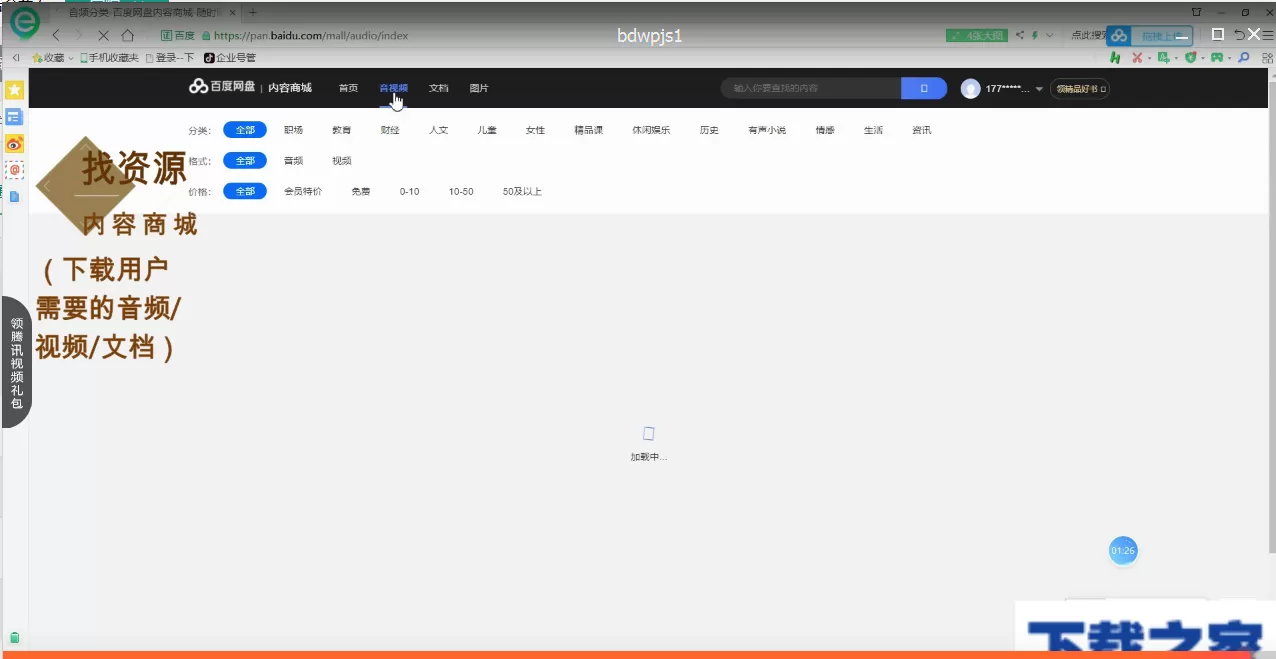1276x659 pixels.
Task: Open the 手机收藏夹 bookmark
Action: [109, 58]
